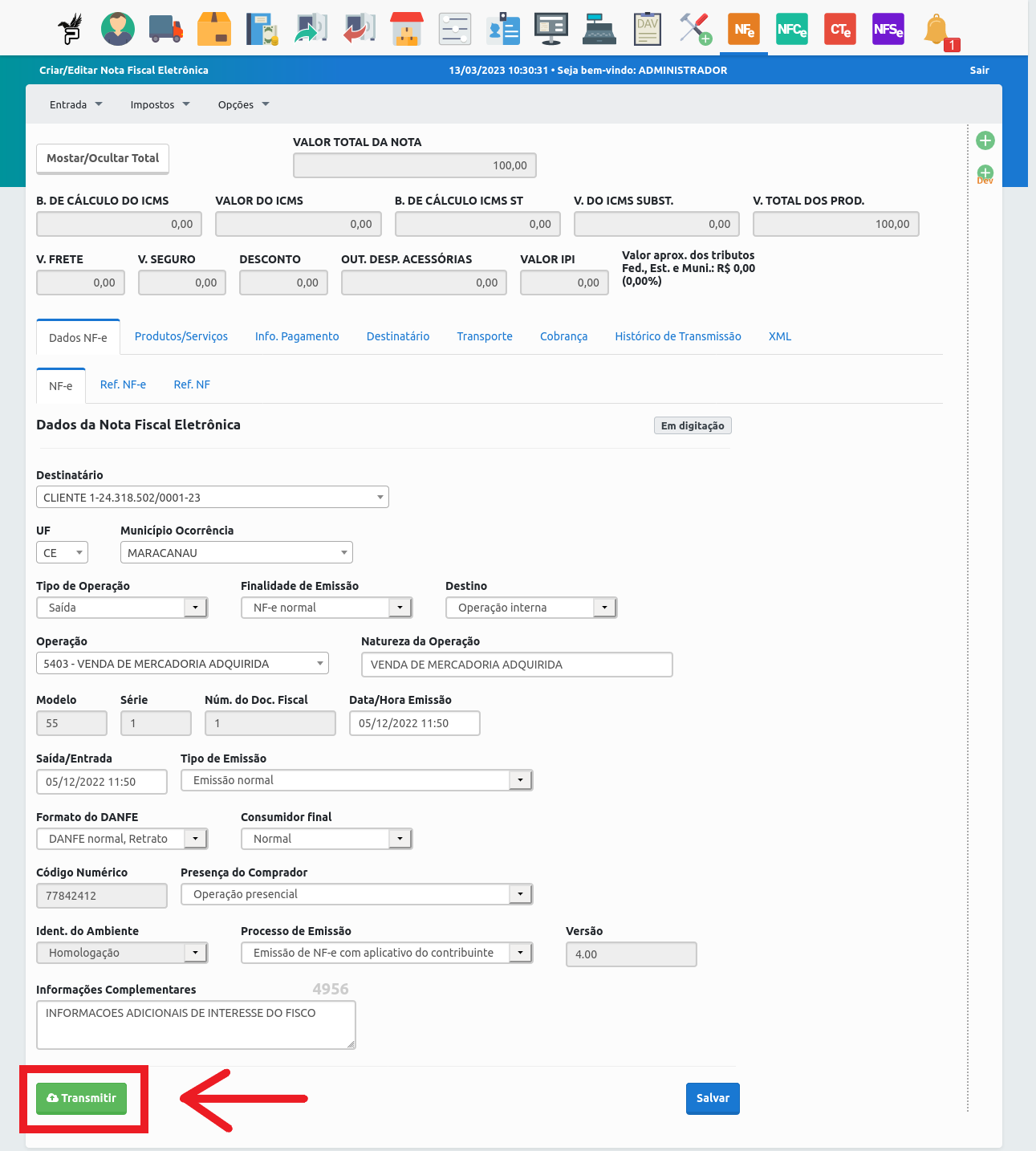The image size is (1036, 1151).
Task: Open the DAV clipboard icon
Action: (x=648, y=29)
